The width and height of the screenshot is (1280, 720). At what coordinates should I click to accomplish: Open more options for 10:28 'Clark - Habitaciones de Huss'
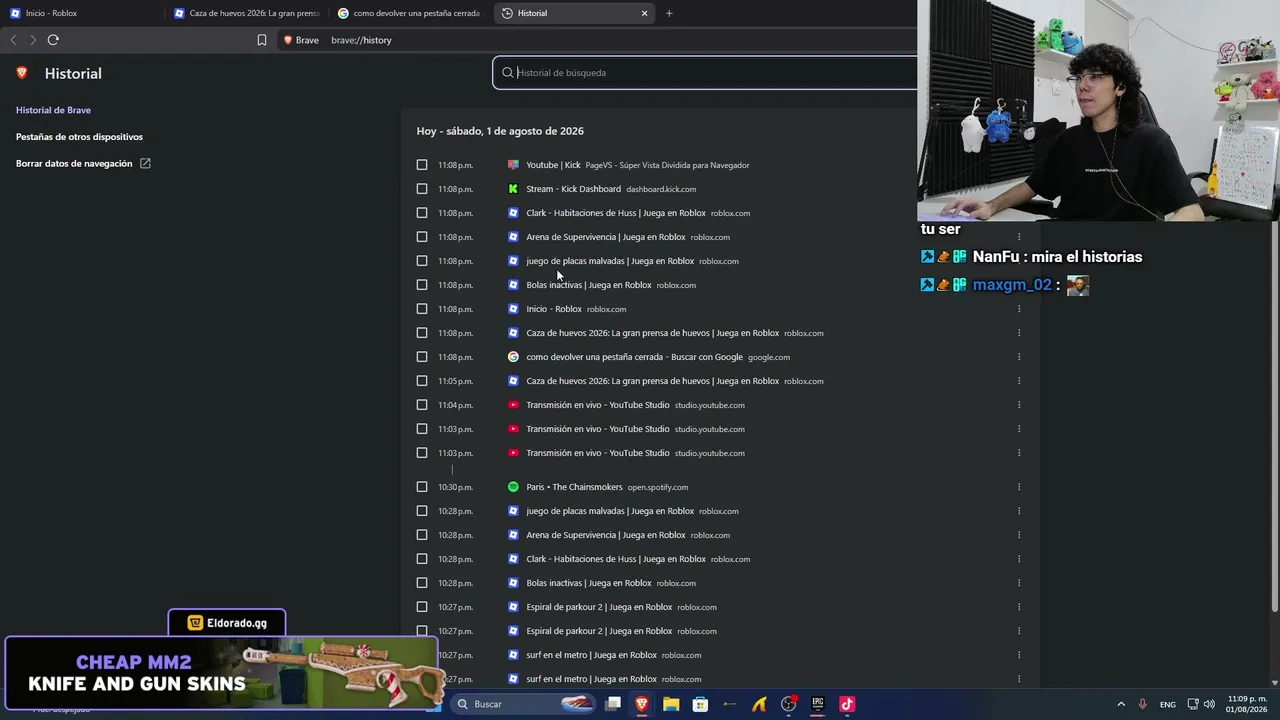1019,559
